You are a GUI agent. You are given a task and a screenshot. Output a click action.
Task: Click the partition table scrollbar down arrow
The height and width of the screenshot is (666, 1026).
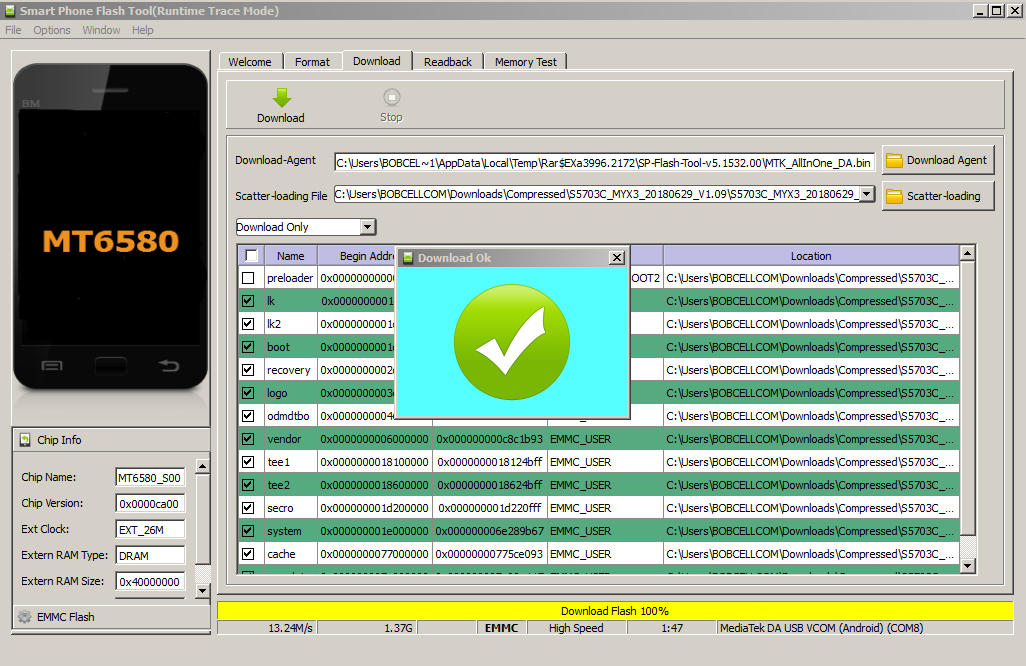pos(967,566)
